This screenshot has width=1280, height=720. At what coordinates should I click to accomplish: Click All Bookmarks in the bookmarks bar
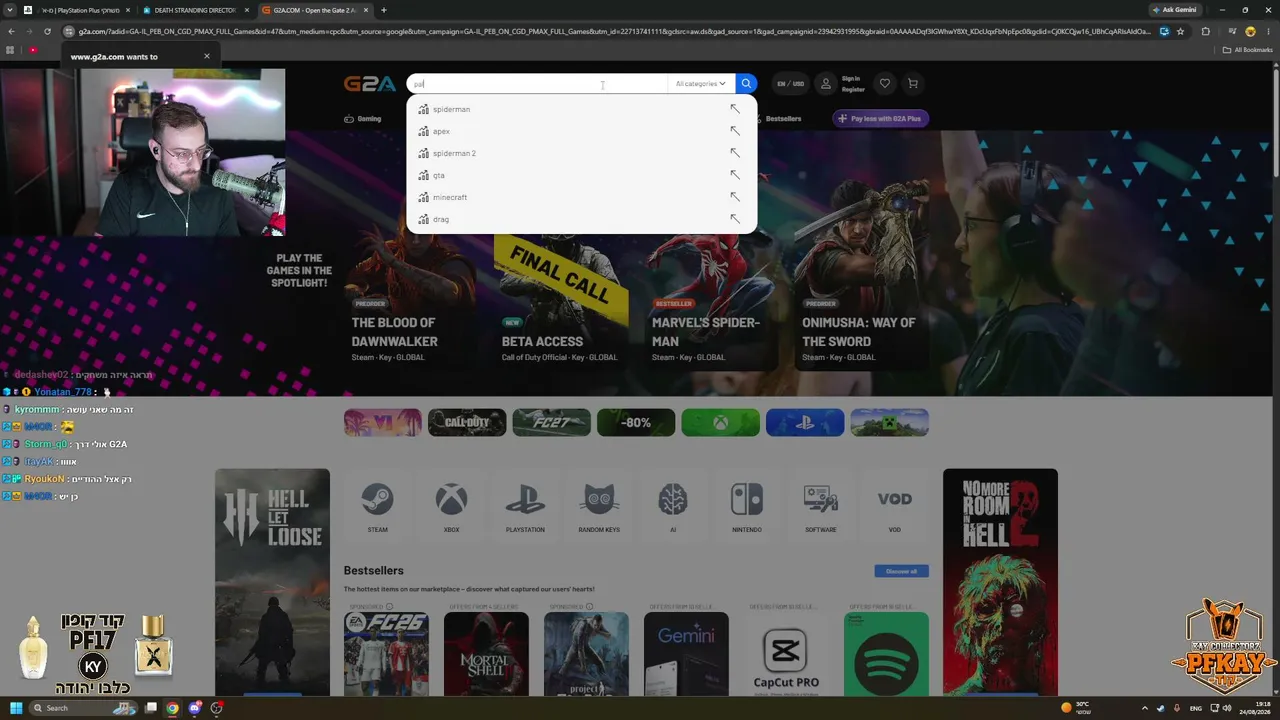(1248, 49)
